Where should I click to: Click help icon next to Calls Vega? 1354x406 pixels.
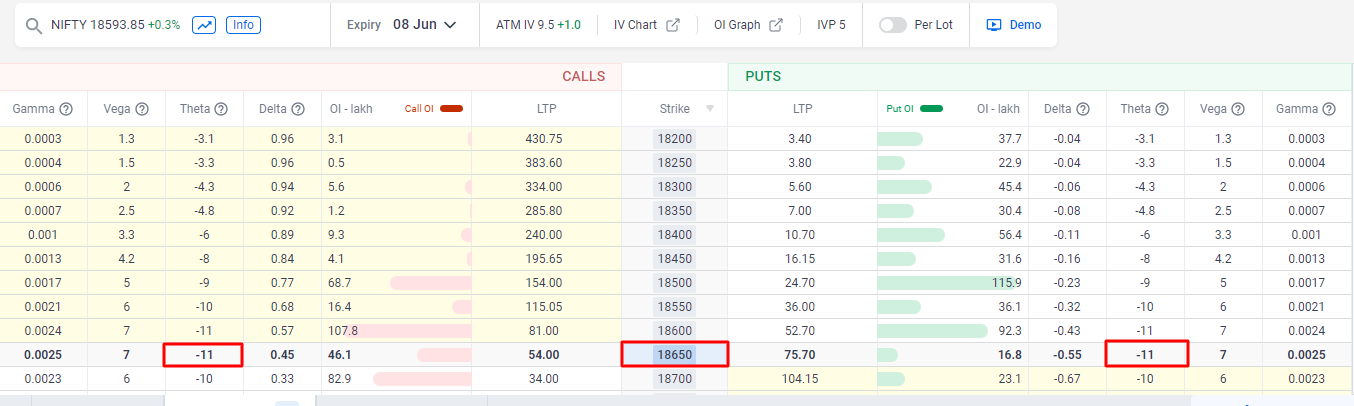[142, 109]
